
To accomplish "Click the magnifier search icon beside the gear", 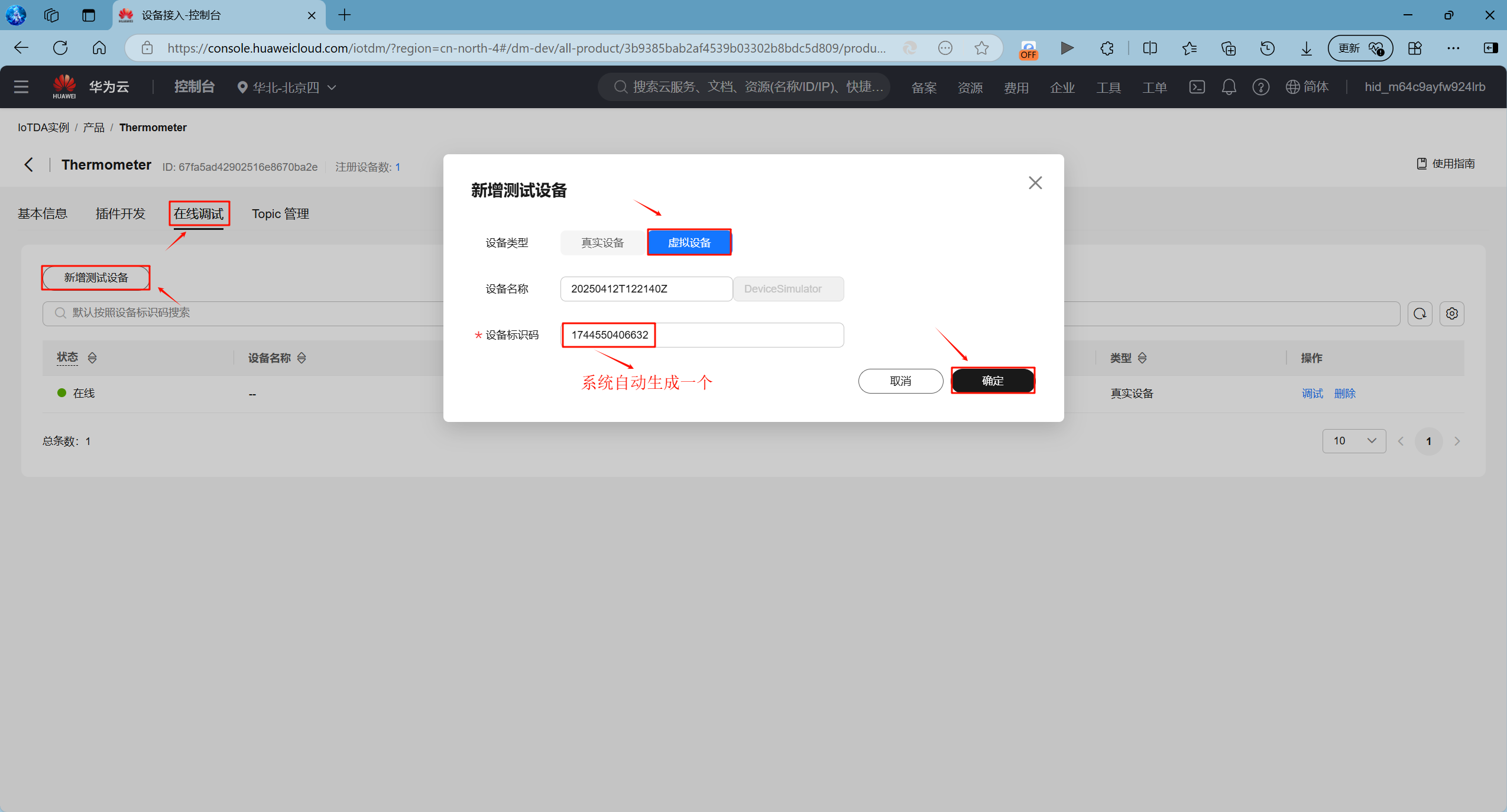I will pyautogui.click(x=1420, y=313).
